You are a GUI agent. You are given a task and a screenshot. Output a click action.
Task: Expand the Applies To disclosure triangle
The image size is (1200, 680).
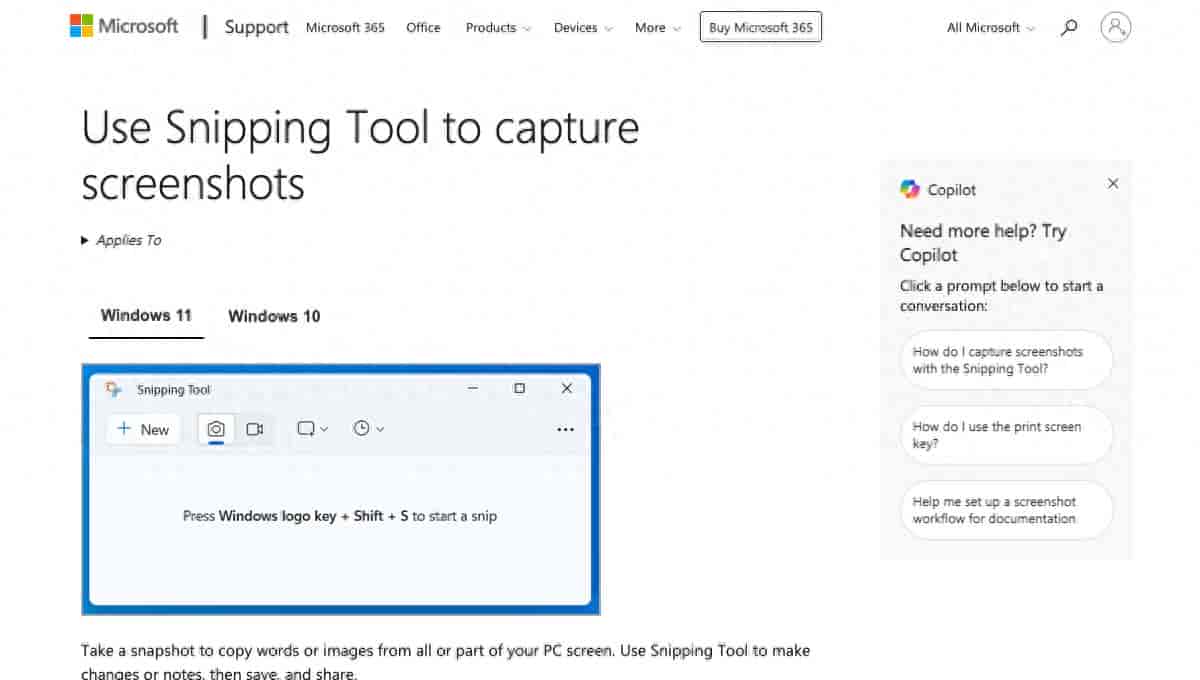[x=85, y=240]
